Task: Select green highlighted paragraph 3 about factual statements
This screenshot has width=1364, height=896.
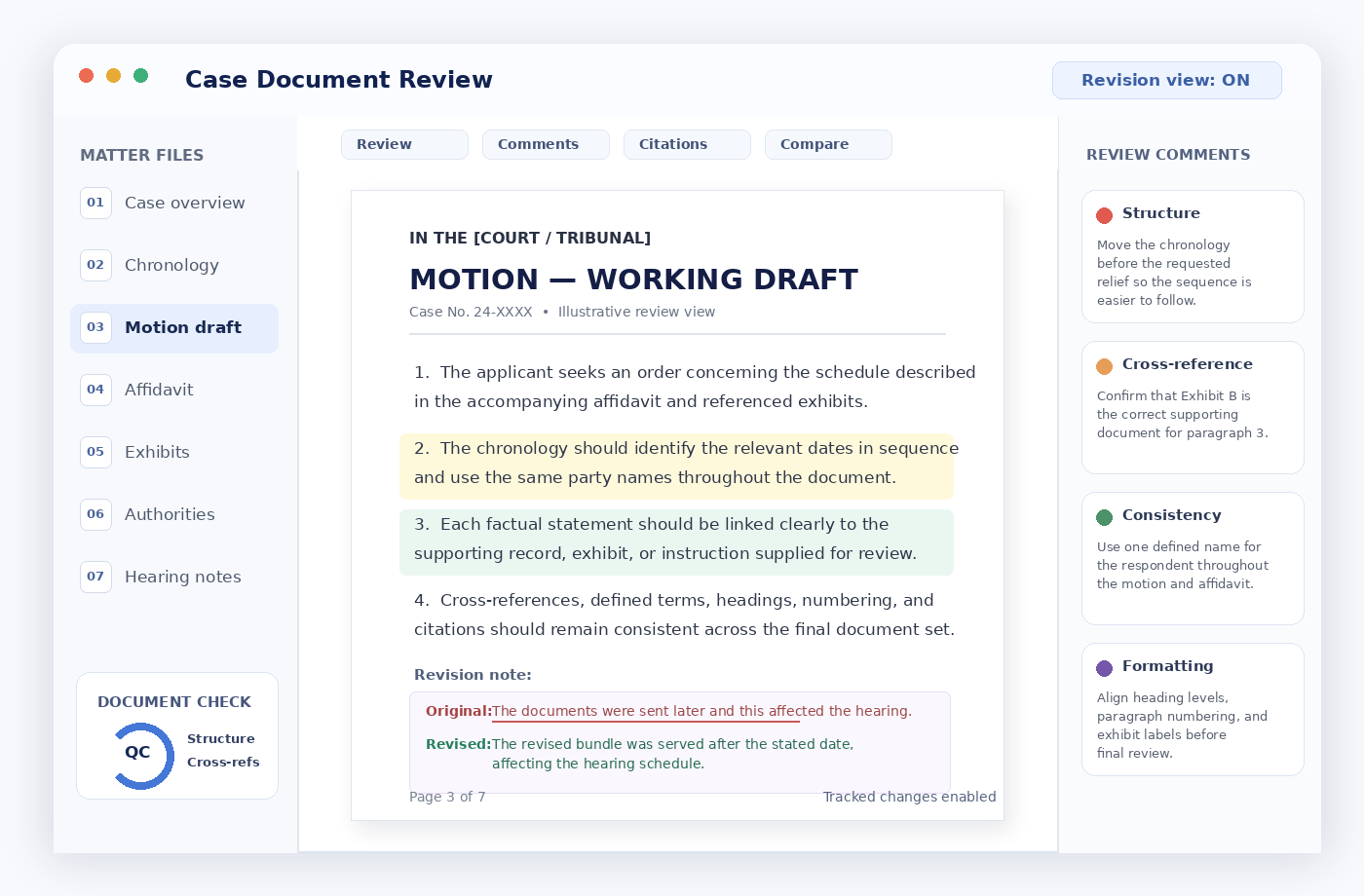Action: [x=676, y=542]
